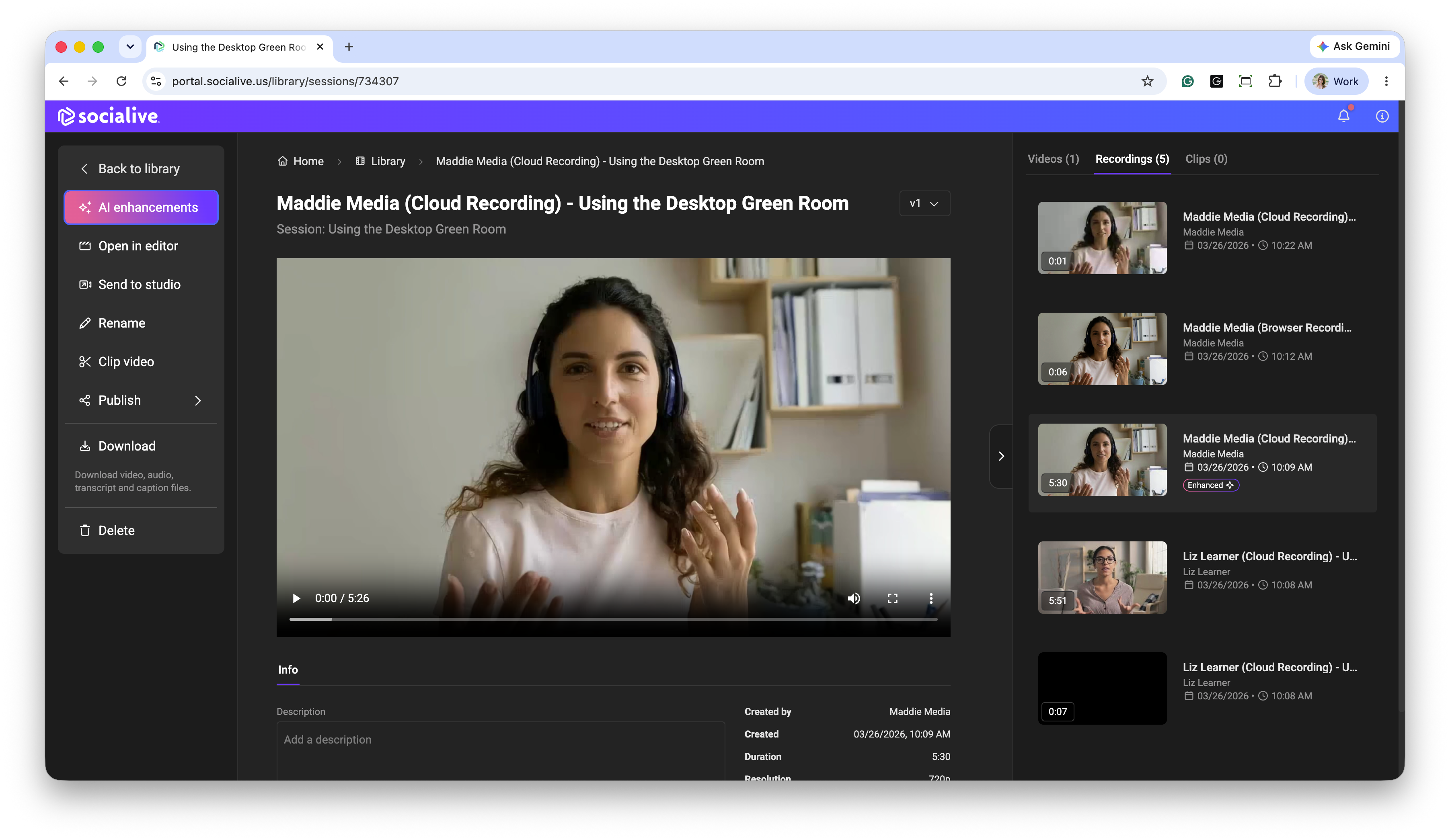The width and height of the screenshot is (1450, 840).
Task: Enter fullscreen video mode
Action: tap(892, 598)
